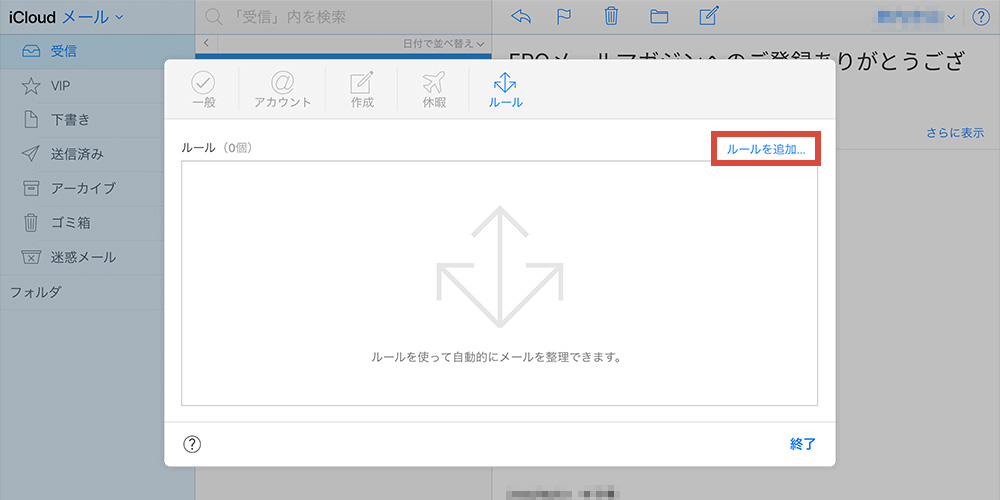The image size is (1000, 500).
Task: Click the reply arrow icon in toolbar
Action: [520, 16]
